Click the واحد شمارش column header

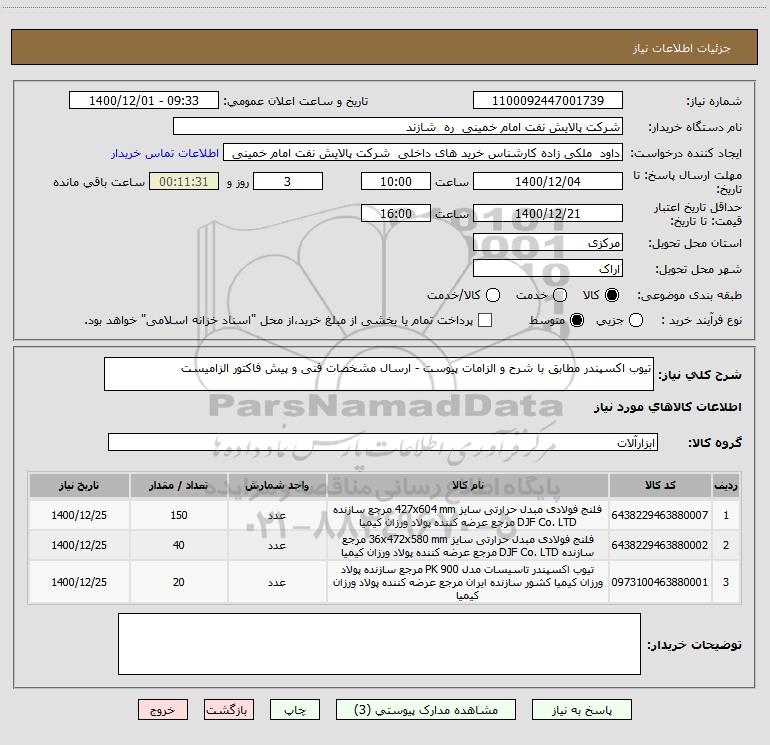[277, 485]
